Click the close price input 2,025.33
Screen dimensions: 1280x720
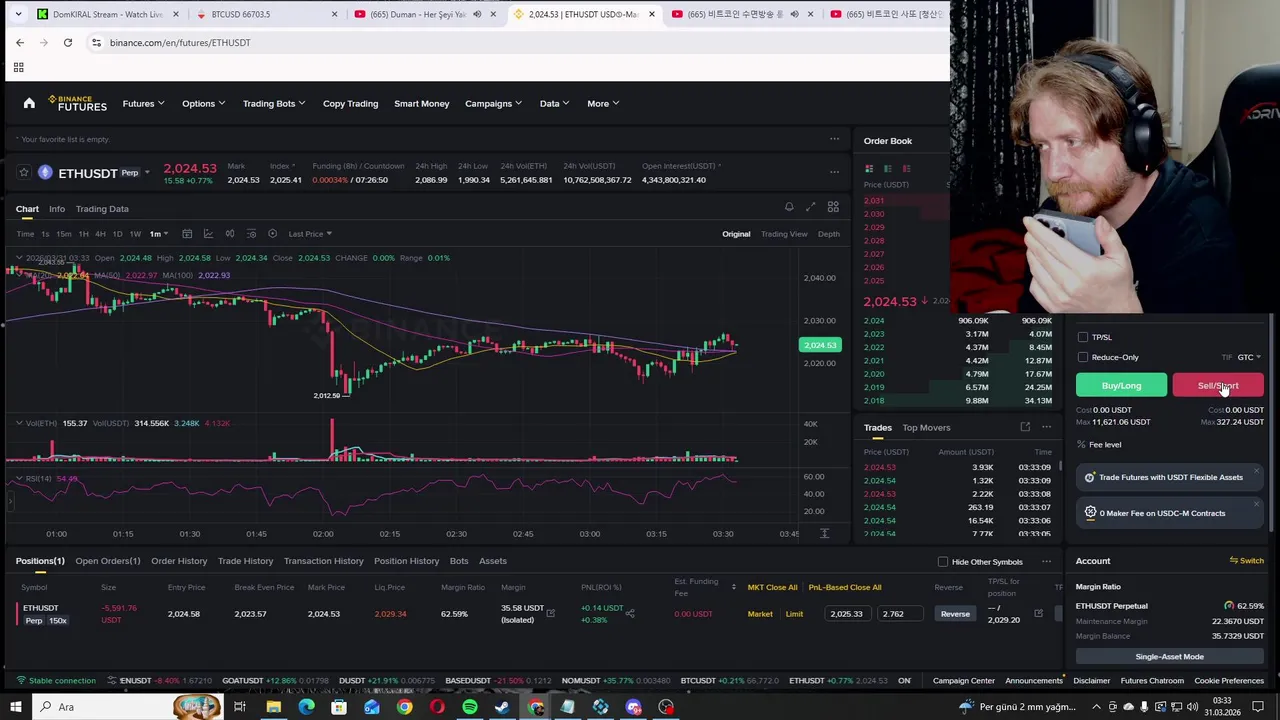coord(849,614)
